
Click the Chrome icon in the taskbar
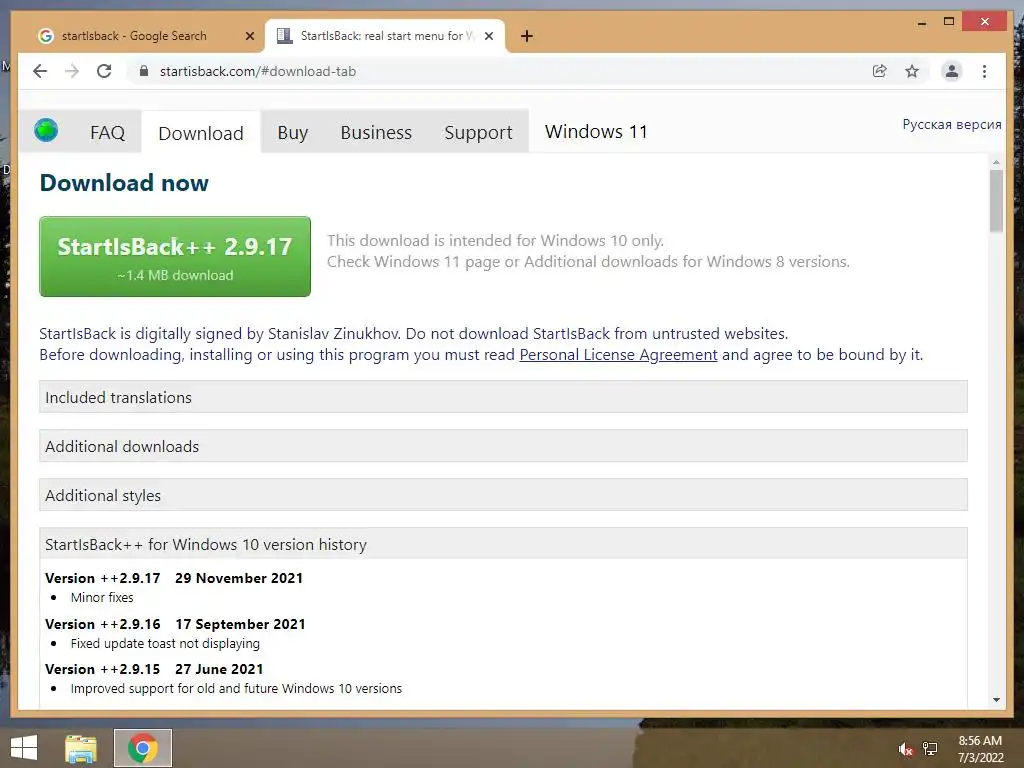click(x=143, y=748)
